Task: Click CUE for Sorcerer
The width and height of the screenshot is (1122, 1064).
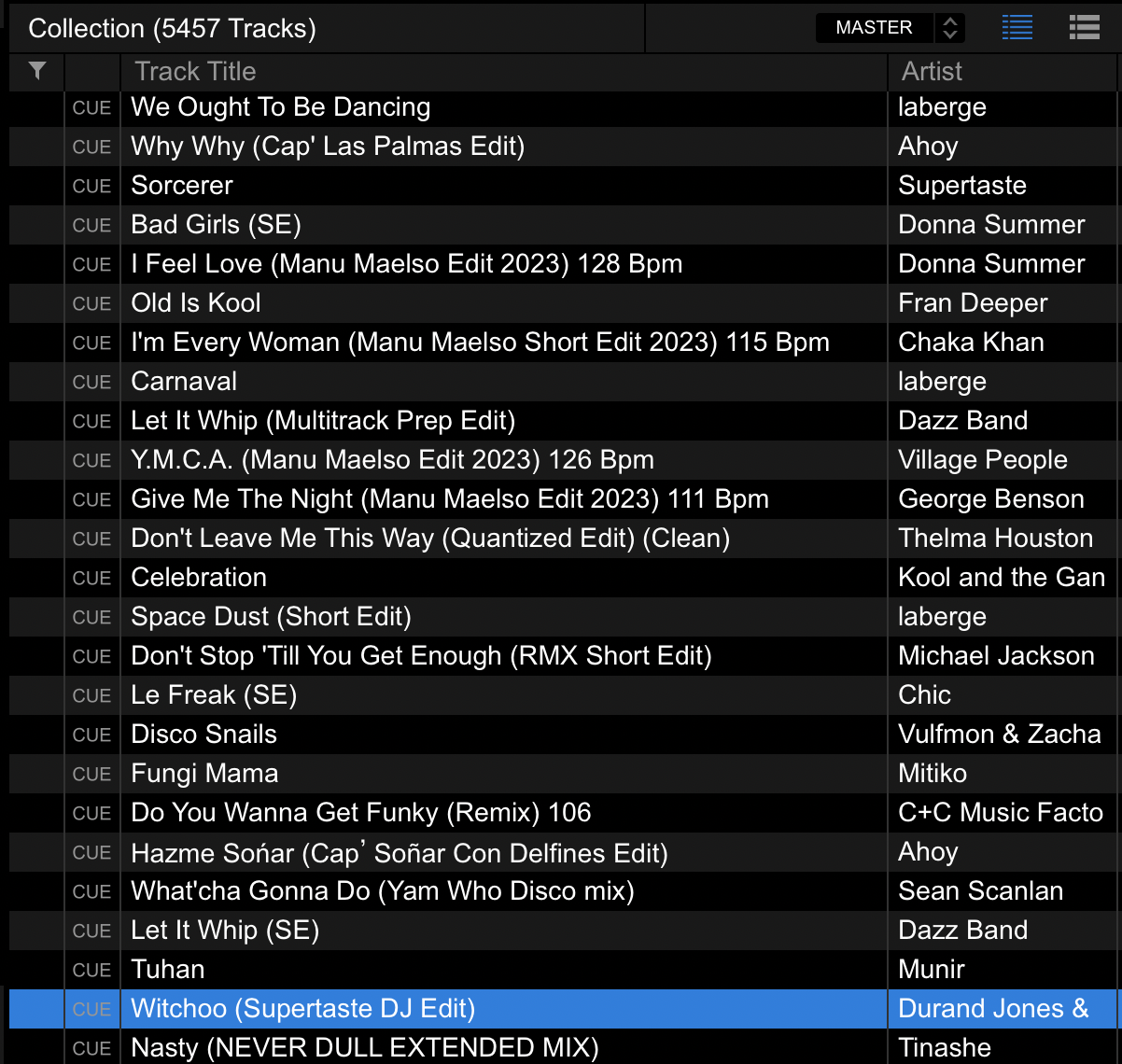Action: (x=91, y=187)
